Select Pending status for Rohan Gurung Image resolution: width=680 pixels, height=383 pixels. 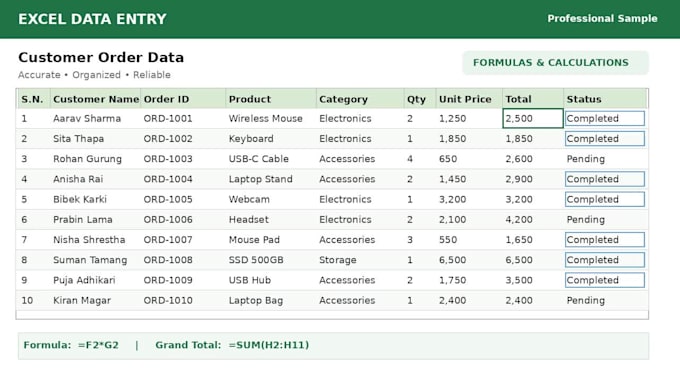(x=585, y=159)
